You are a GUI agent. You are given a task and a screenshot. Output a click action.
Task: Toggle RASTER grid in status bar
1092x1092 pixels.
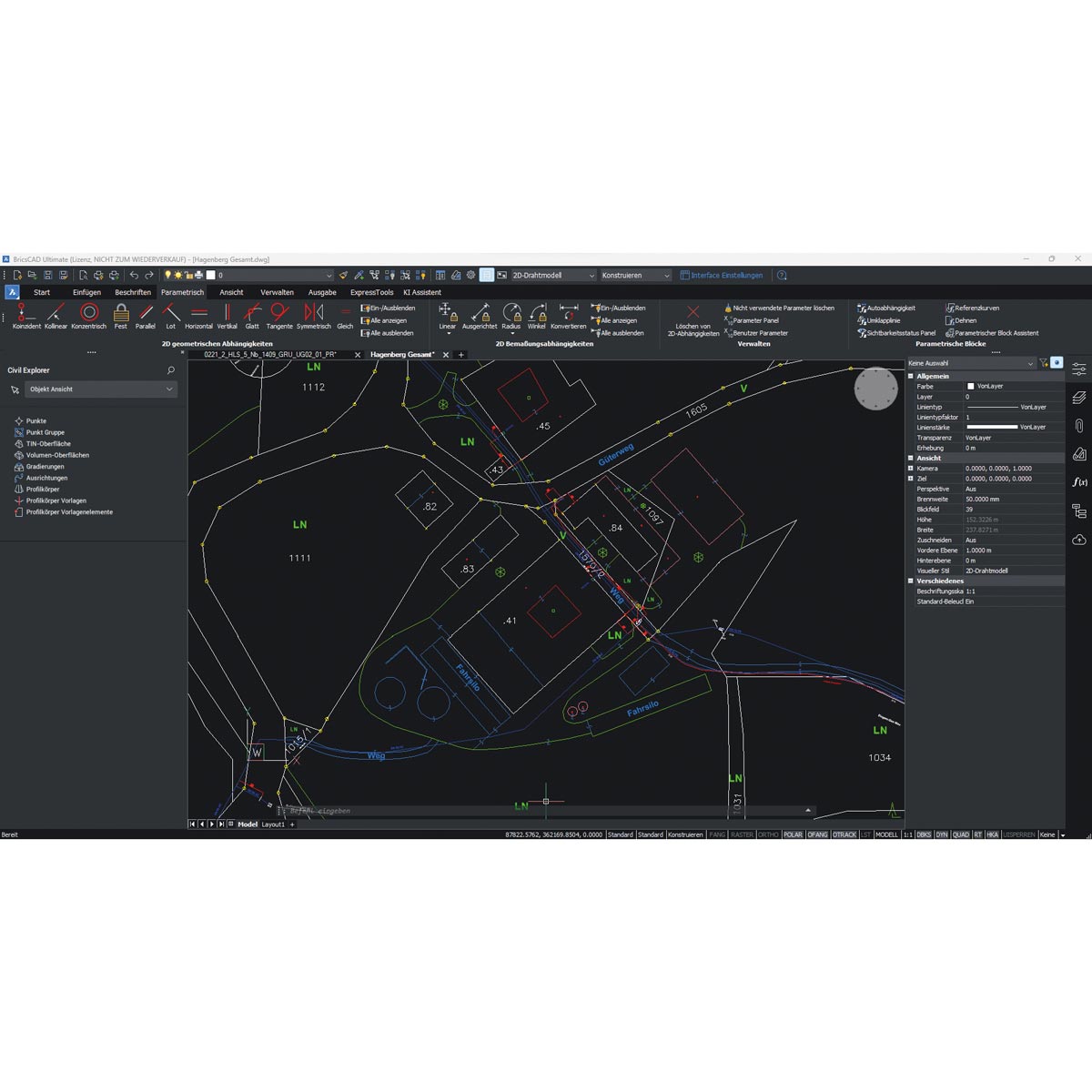click(742, 834)
